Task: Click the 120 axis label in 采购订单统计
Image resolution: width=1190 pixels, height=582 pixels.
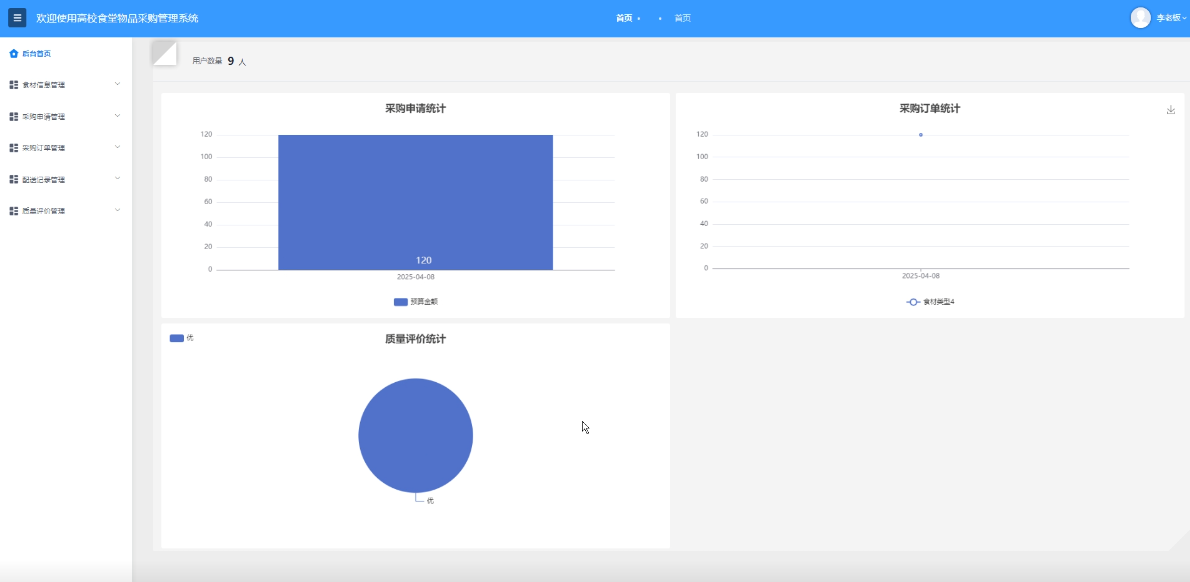Action: click(x=702, y=134)
